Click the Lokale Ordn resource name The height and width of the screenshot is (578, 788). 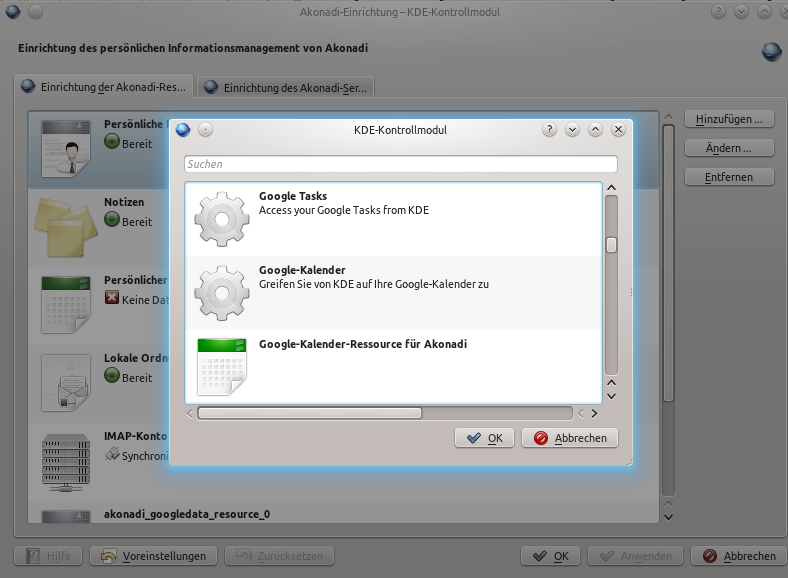pos(136,358)
